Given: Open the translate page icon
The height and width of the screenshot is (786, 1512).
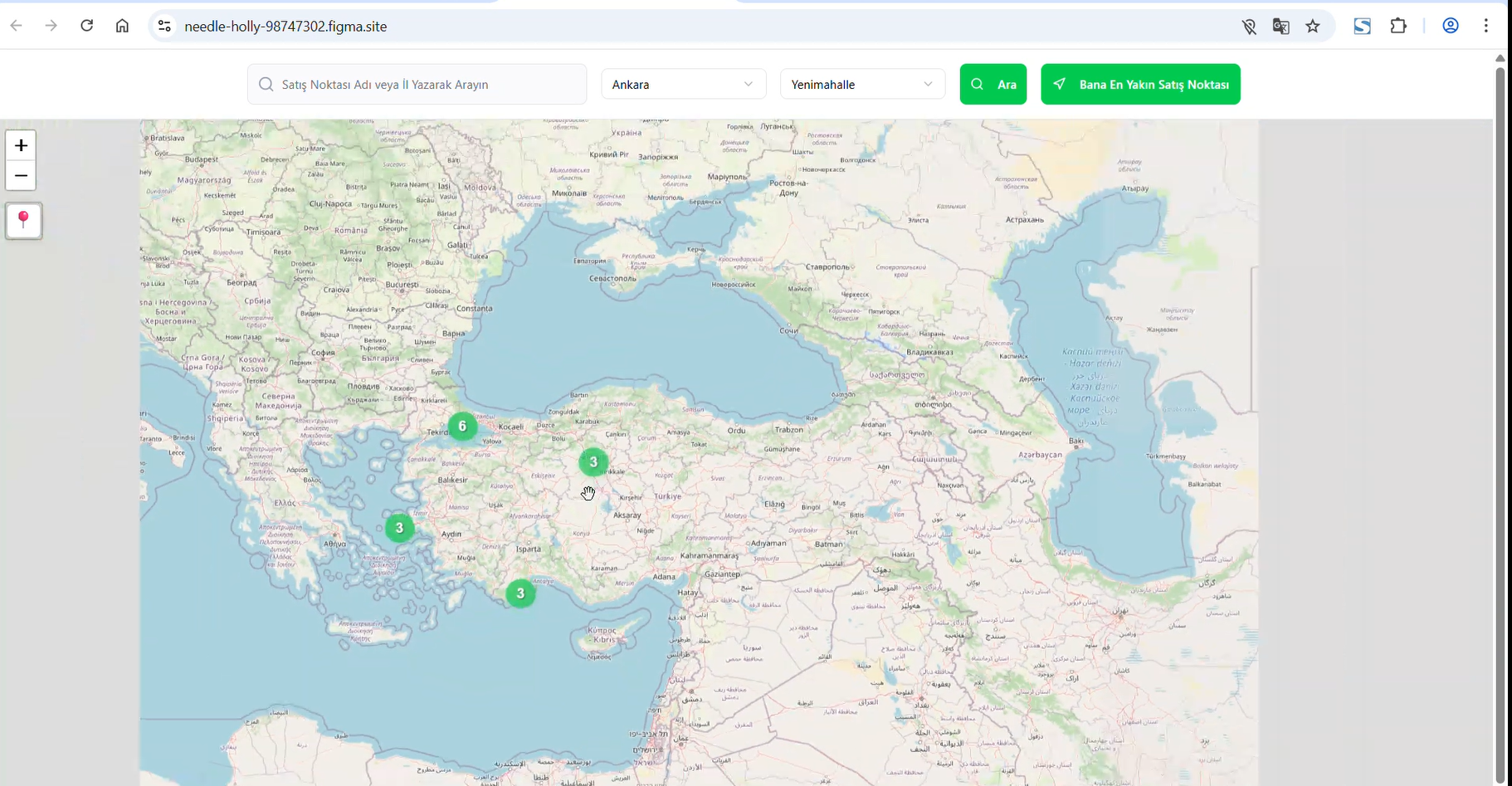Looking at the screenshot, I should (x=1281, y=27).
